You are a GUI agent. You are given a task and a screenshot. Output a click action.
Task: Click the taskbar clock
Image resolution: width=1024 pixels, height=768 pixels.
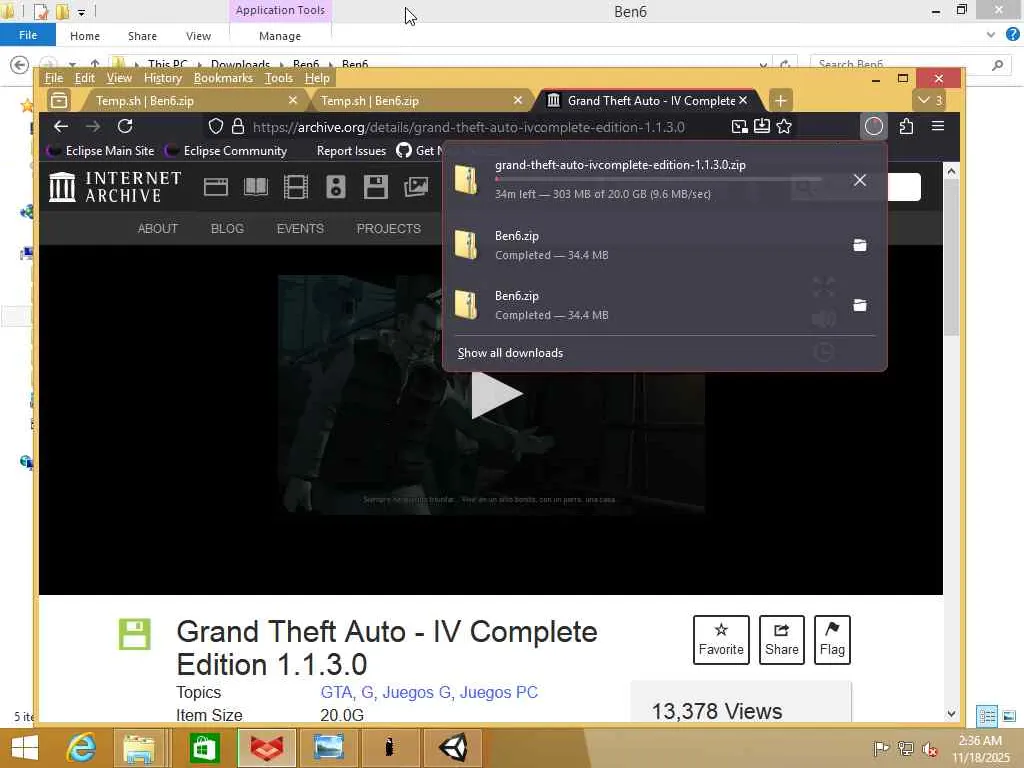[x=980, y=749]
